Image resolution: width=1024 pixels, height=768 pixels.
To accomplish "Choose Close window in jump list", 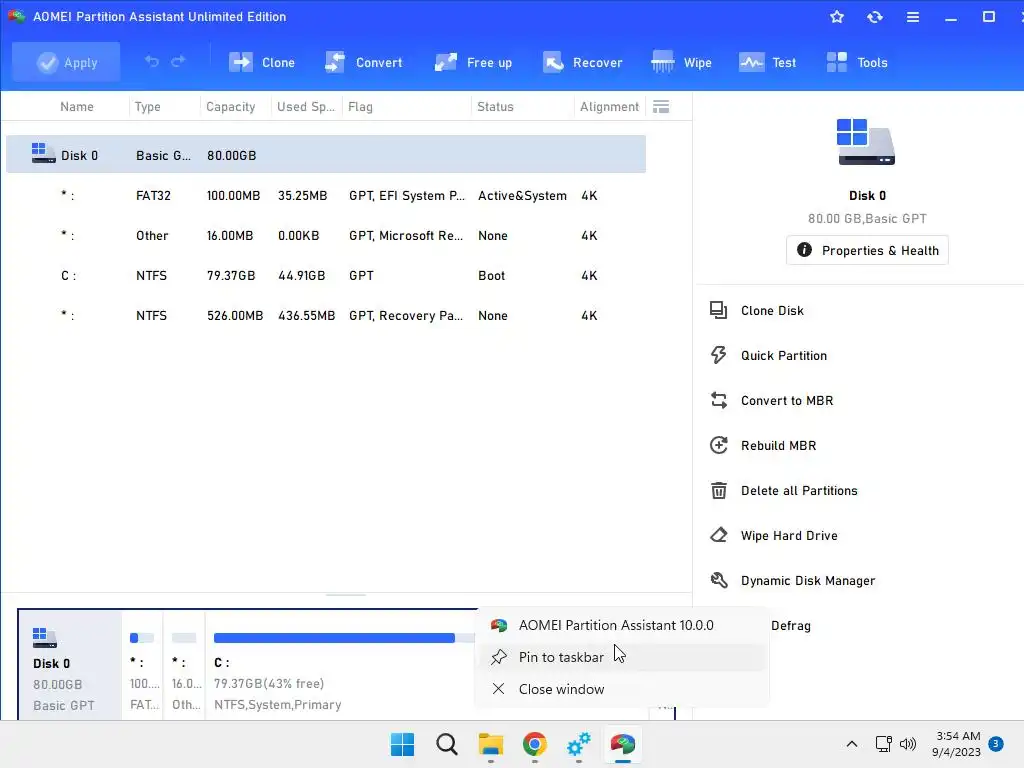I will coord(622,689).
